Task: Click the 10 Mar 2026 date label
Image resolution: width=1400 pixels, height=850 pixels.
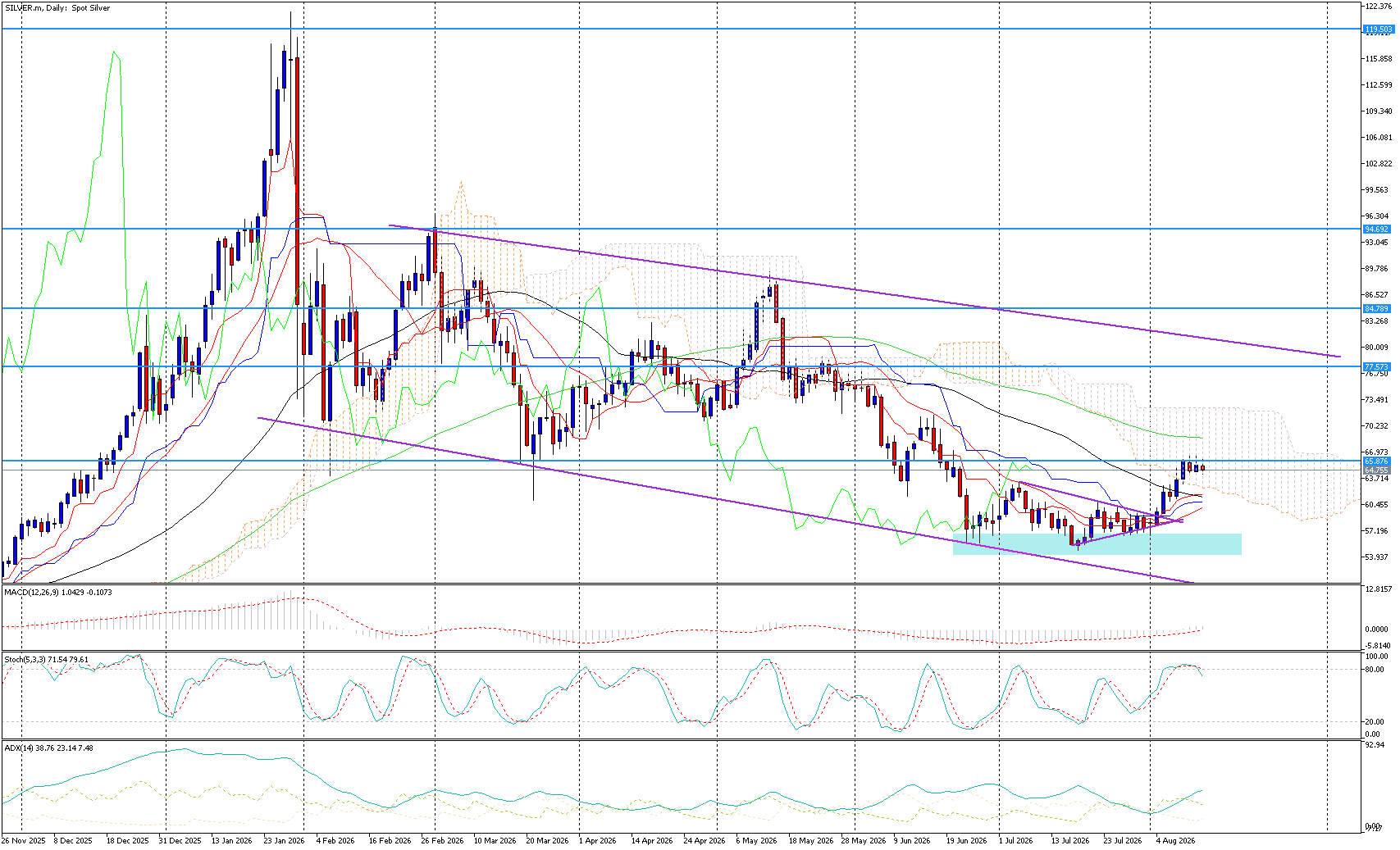Action: (x=495, y=841)
